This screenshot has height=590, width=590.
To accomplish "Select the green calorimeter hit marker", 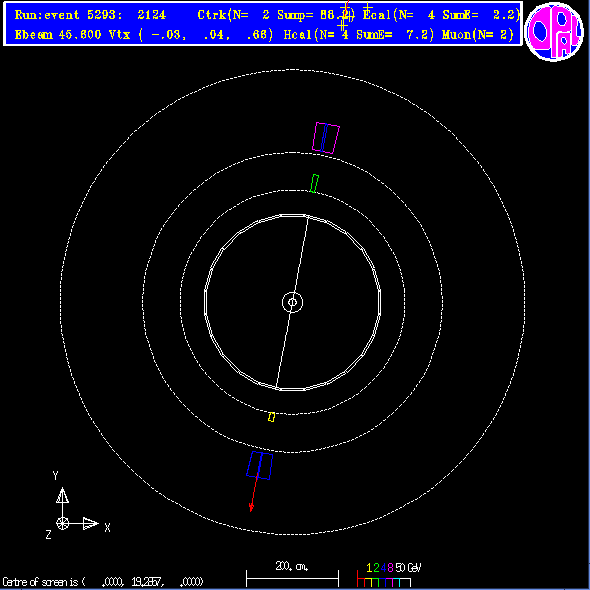I will 314,184.
